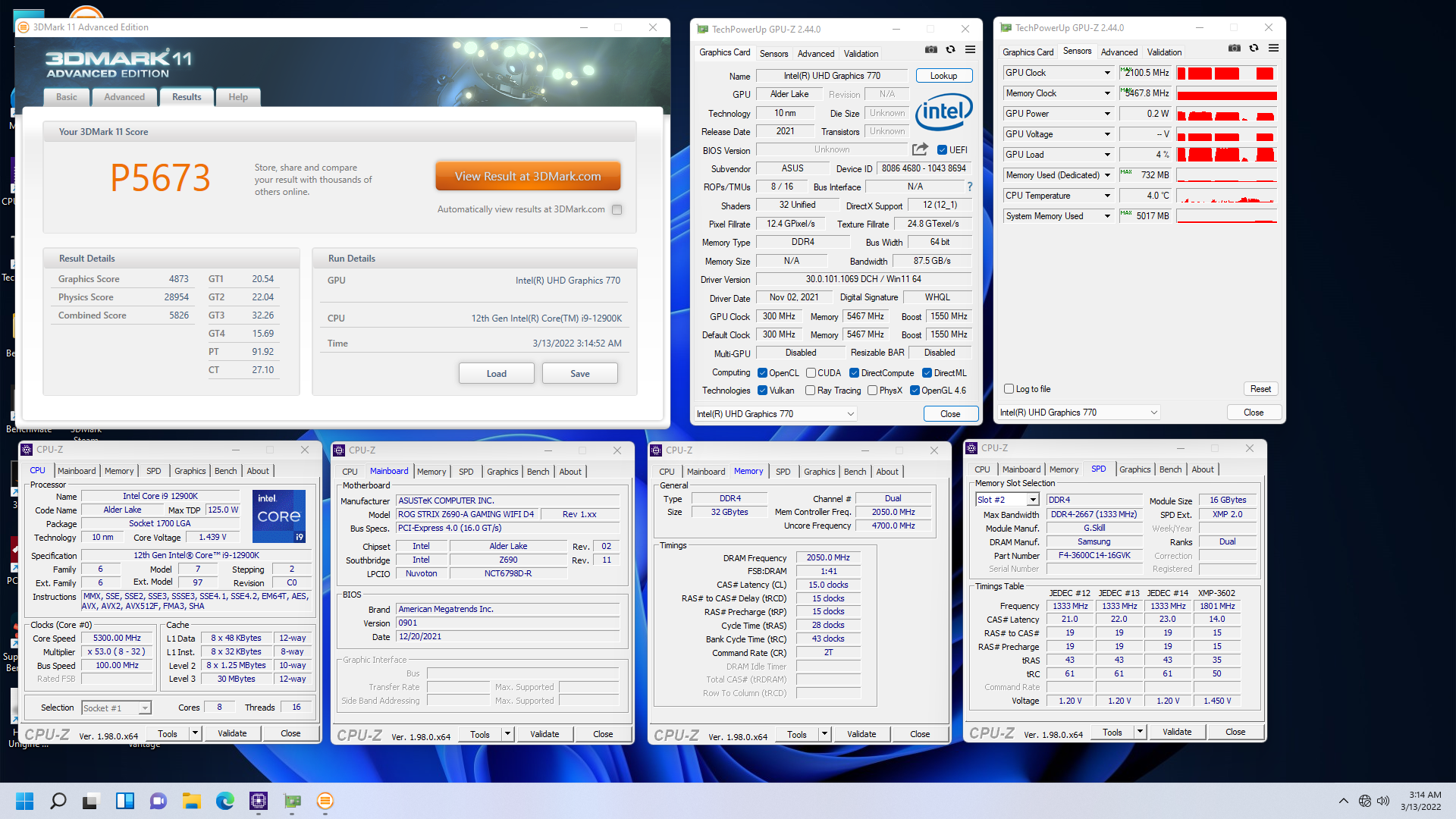Open Help tab in 3DMark 11
Screen dimensions: 1456x819
pos(238,97)
